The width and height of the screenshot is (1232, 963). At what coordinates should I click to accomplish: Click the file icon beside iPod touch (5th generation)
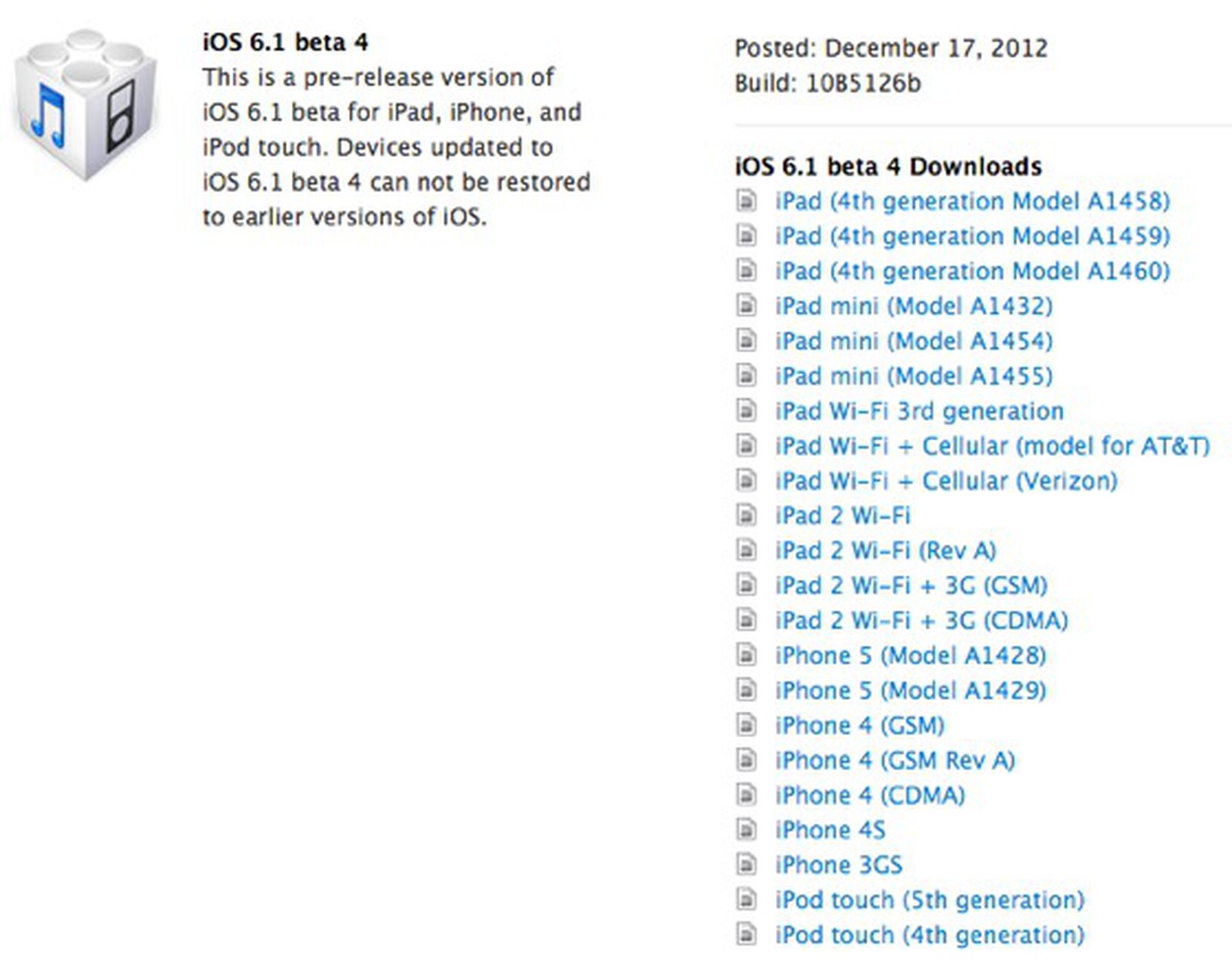coord(746,899)
